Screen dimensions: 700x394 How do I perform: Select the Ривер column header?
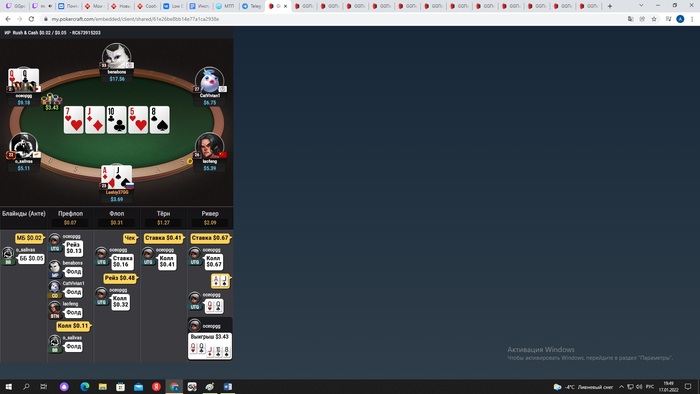(x=210, y=214)
